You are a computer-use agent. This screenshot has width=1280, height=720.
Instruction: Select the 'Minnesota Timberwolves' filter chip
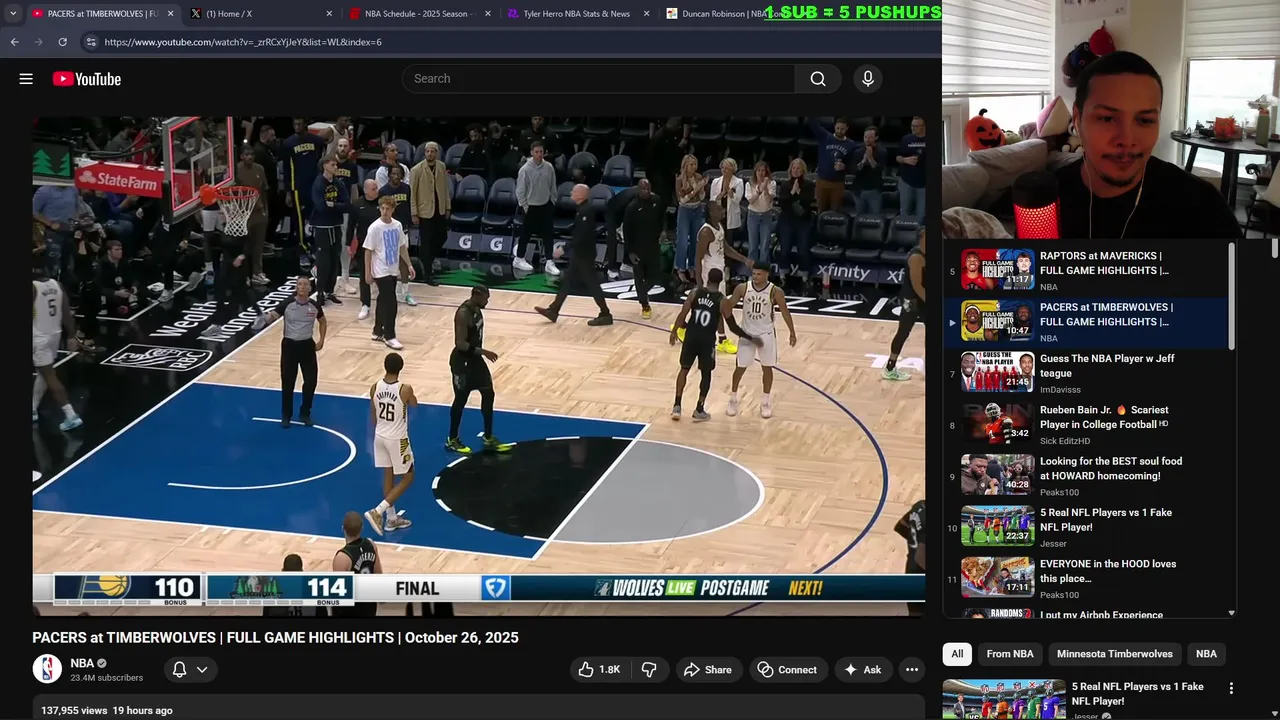click(x=1114, y=654)
